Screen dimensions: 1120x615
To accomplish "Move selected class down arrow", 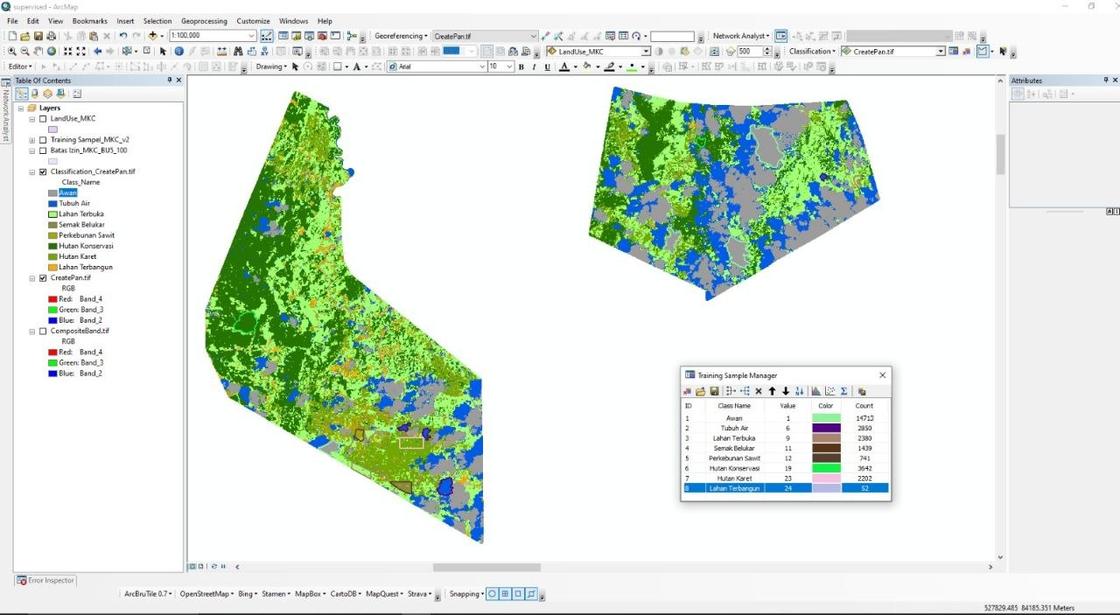I will click(x=786, y=391).
